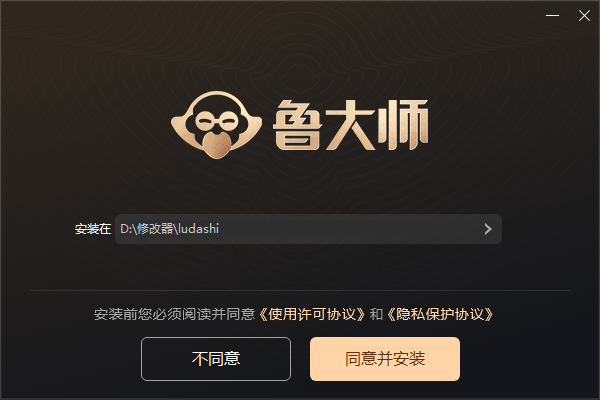
Task: Click the 鲁 character in the logo
Action: click(298, 125)
